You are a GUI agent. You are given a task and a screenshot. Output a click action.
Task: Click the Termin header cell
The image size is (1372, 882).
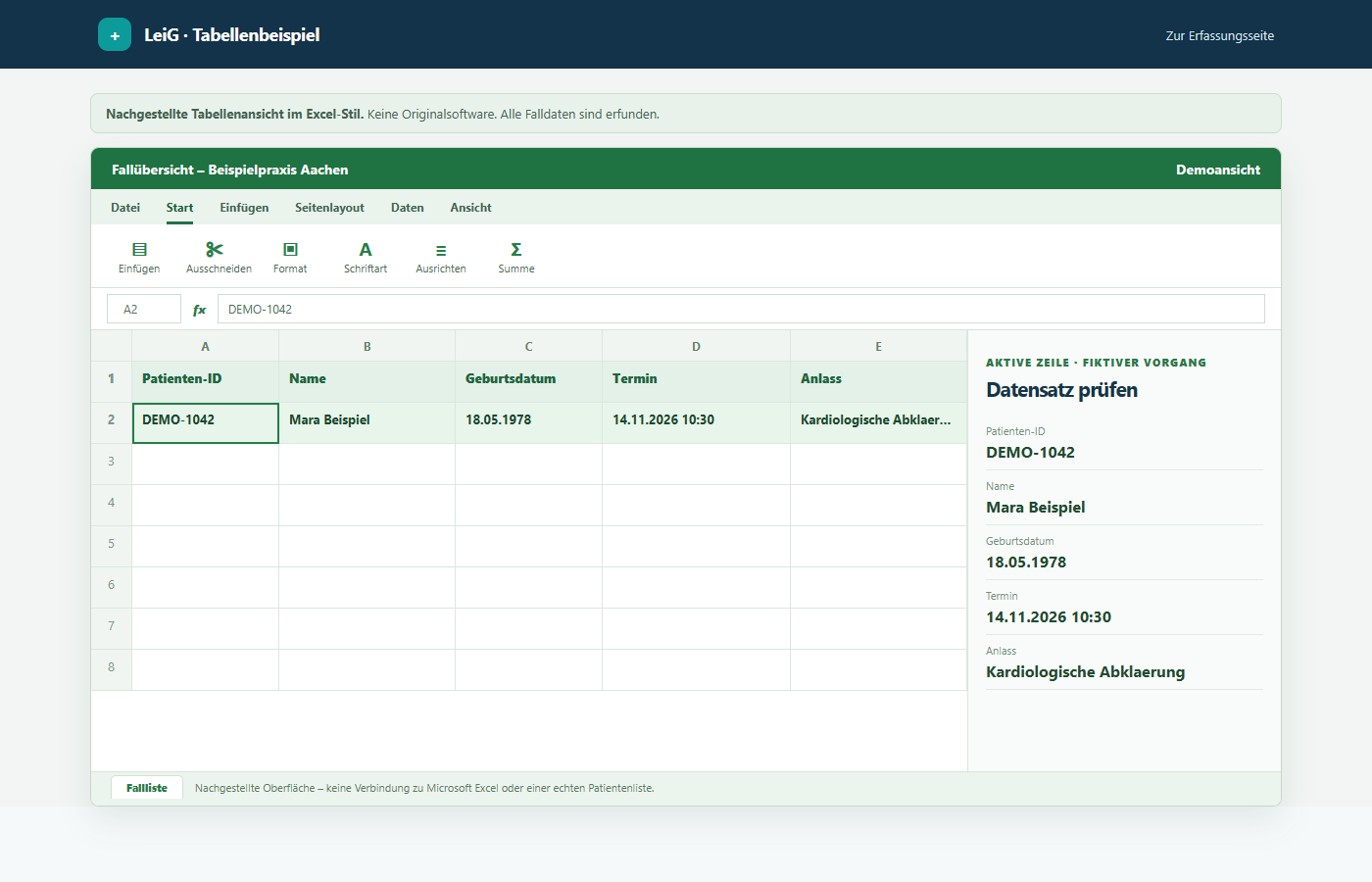pos(696,381)
